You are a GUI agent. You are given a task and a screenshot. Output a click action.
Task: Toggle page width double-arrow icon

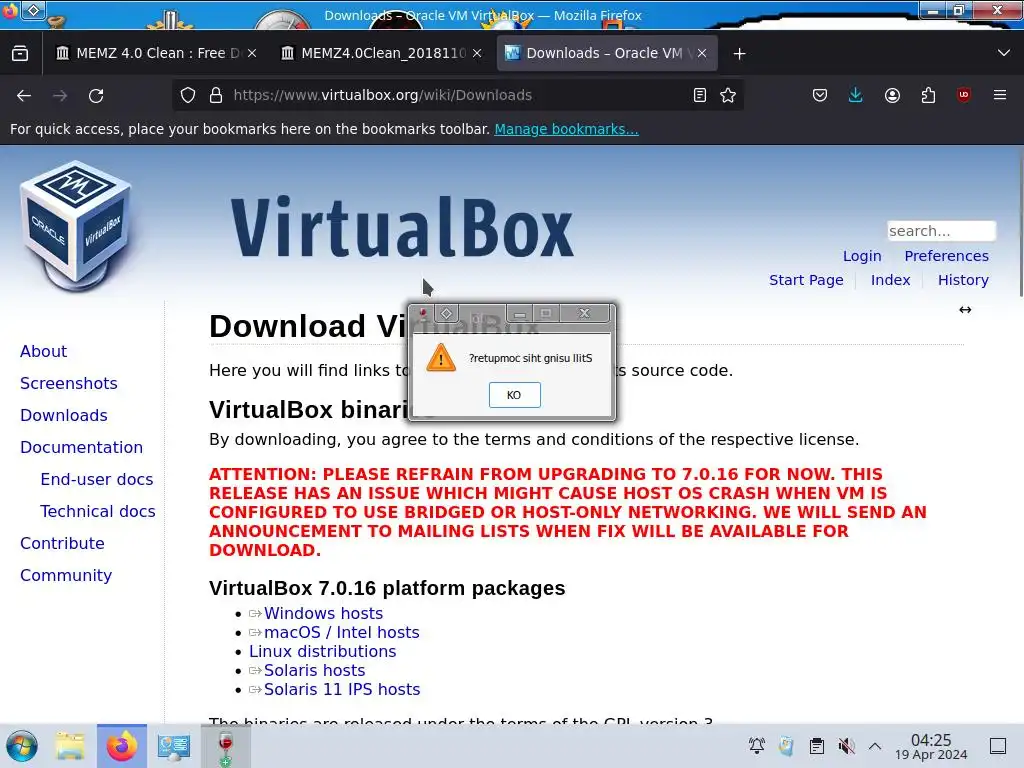pyautogui.click(x=965, y=310)
